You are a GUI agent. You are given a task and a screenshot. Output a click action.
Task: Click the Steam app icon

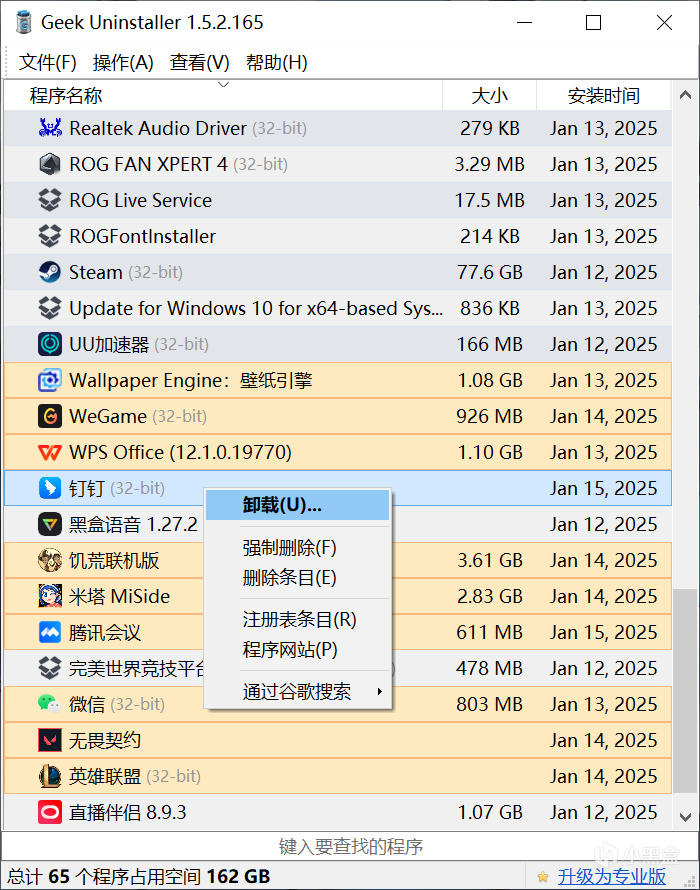point(50,272)
